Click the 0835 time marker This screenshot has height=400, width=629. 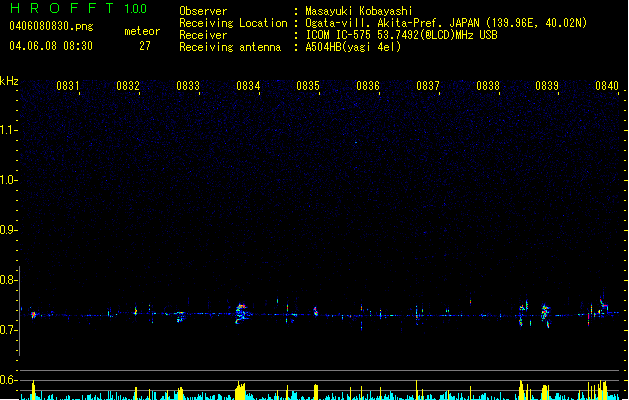(308, 86)
